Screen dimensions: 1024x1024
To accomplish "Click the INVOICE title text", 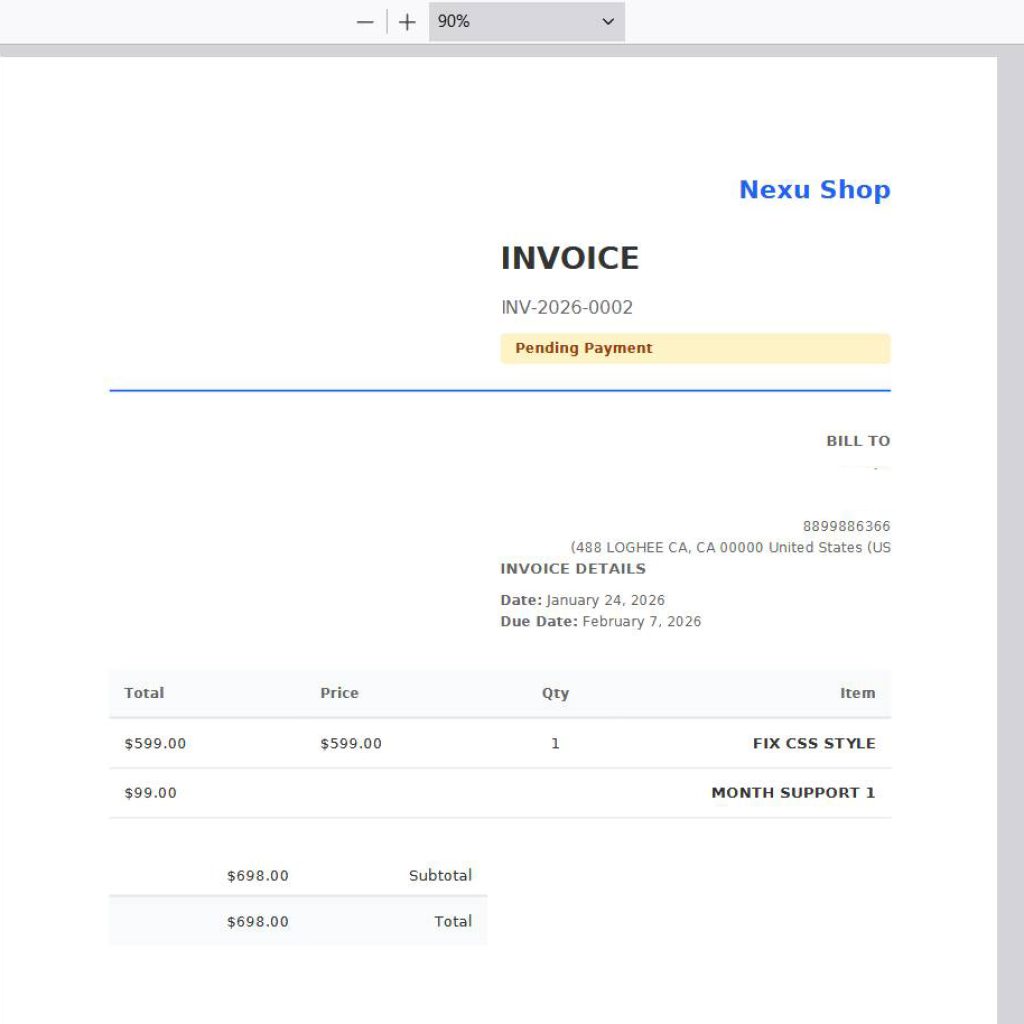I will coord(569,258).
